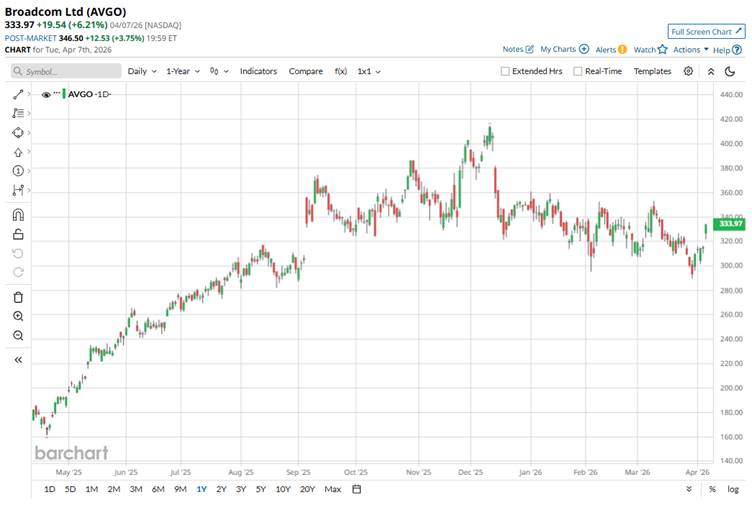Open the numbered label tool icon
Image resolution: width=752 pixels, height=505 pixels.
click(x=18, y=171)
